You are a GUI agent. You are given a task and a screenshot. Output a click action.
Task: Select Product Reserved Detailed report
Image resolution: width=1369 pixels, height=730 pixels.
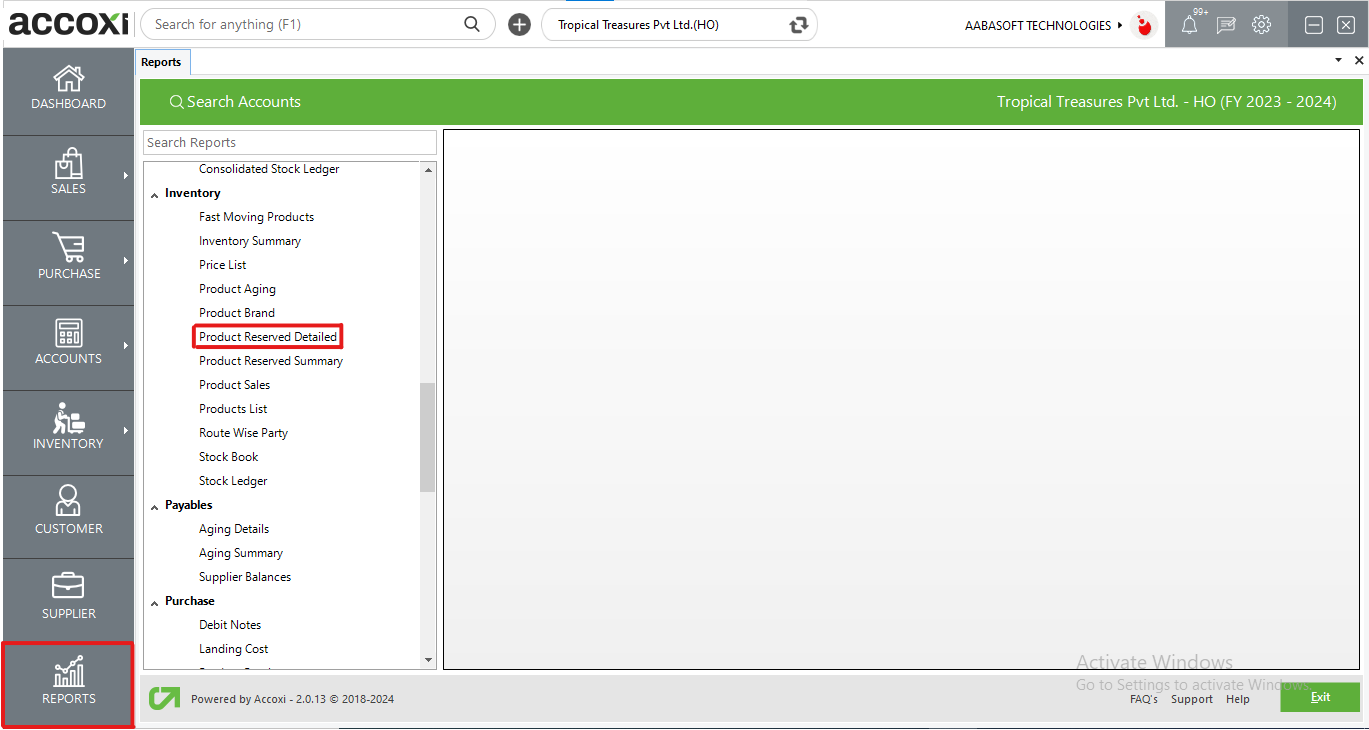pyautogui.click(x=268, y=337)
